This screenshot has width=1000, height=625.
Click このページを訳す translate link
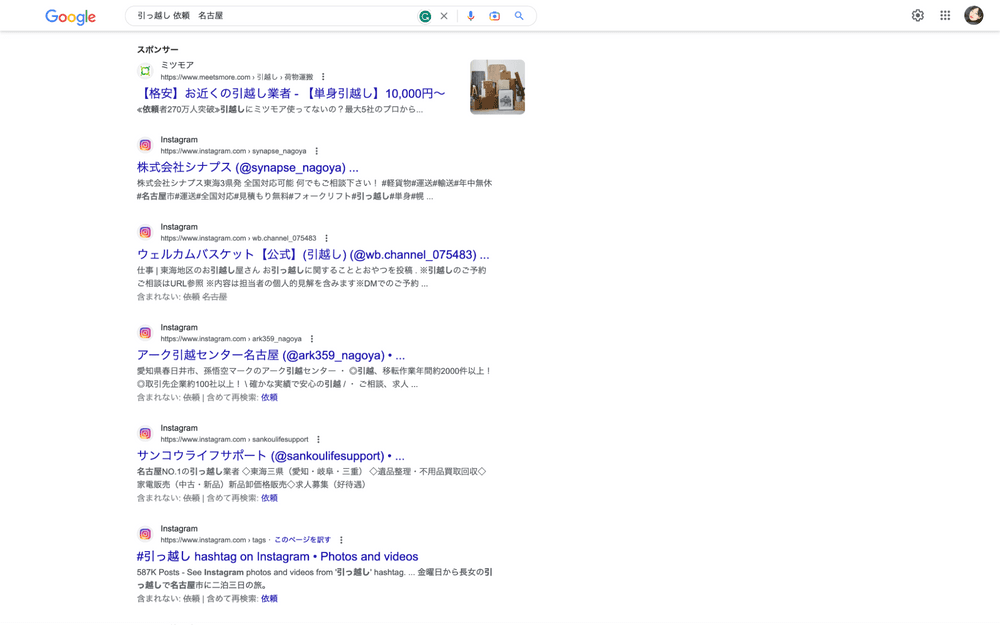click(302, 540)
